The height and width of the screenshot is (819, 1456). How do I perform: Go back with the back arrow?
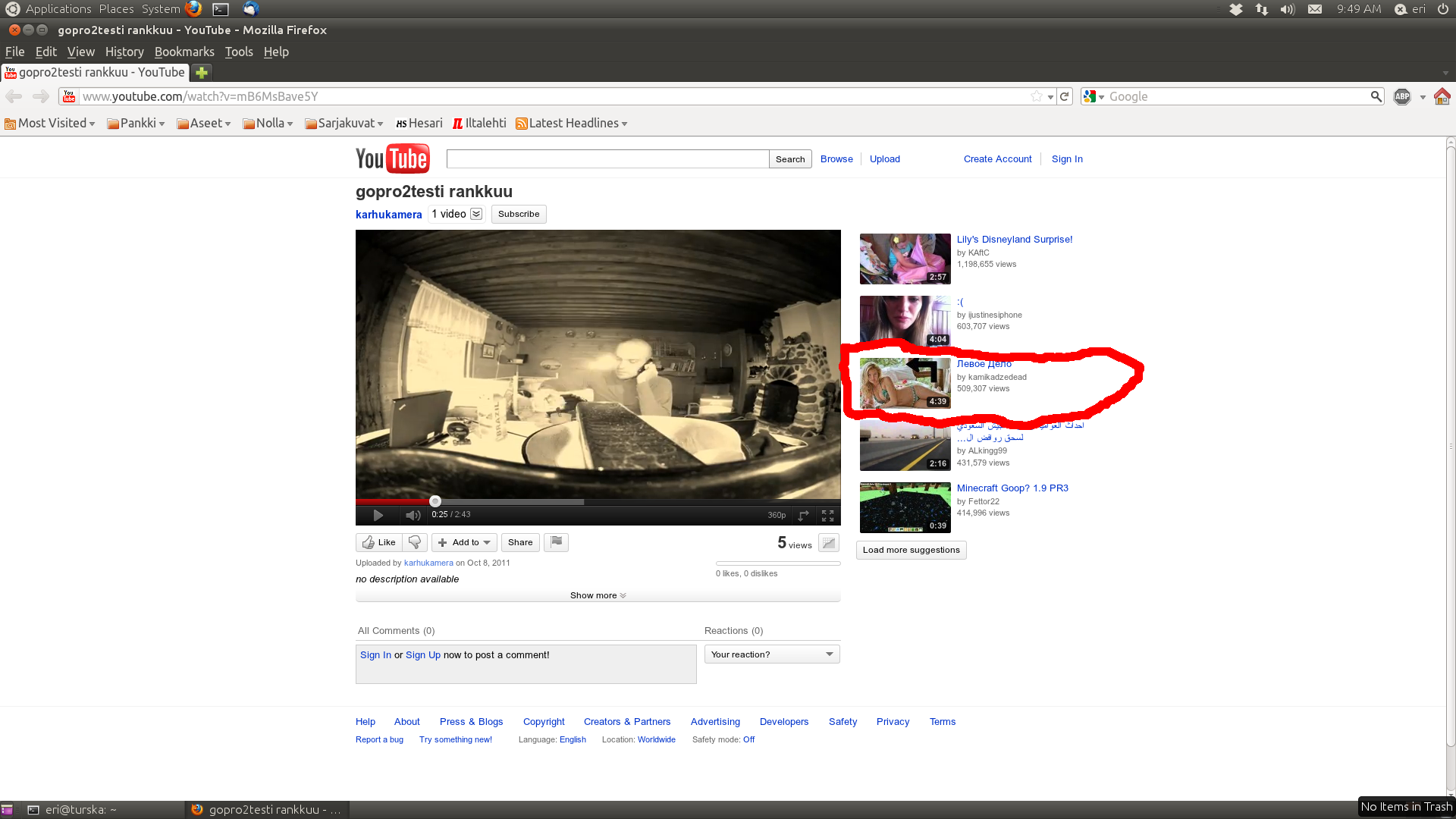coord(14,96)
